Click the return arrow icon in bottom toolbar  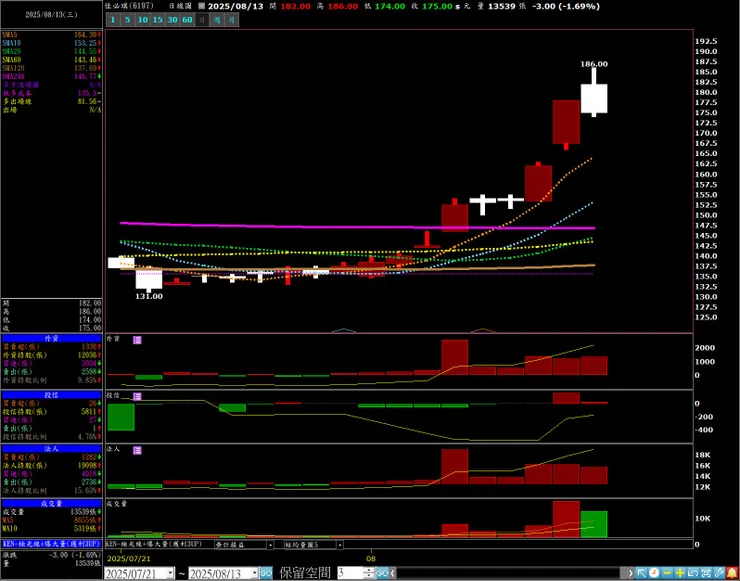pyautogui.click(x=693, y=573)
